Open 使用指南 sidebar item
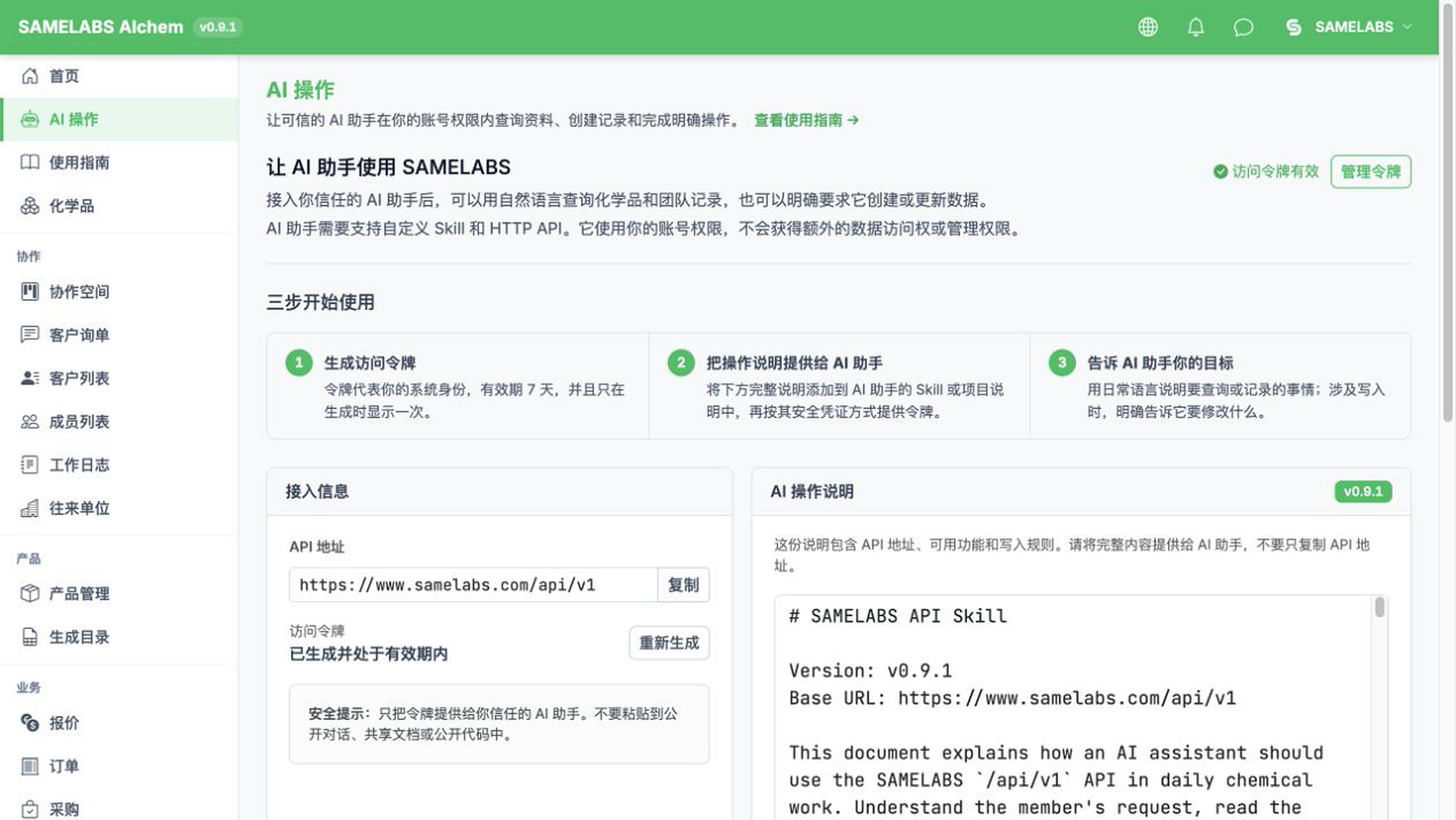The image size is (1456, 820). click(x=119, y=162)
